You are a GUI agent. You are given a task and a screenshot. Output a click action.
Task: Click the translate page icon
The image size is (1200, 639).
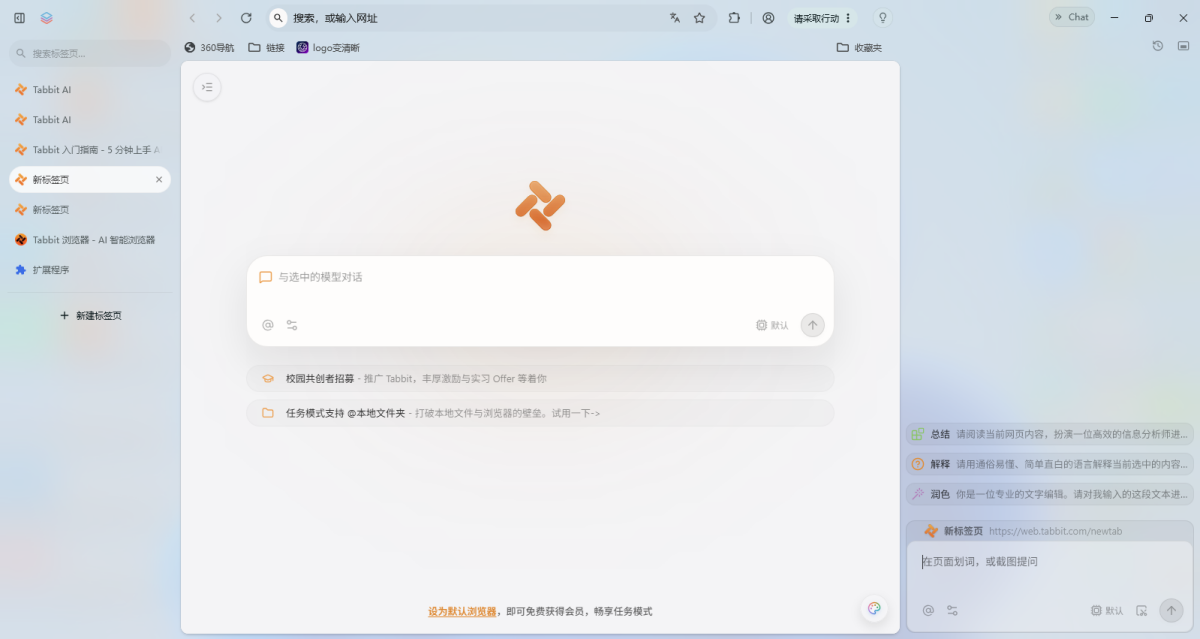(x=675, y=18)
